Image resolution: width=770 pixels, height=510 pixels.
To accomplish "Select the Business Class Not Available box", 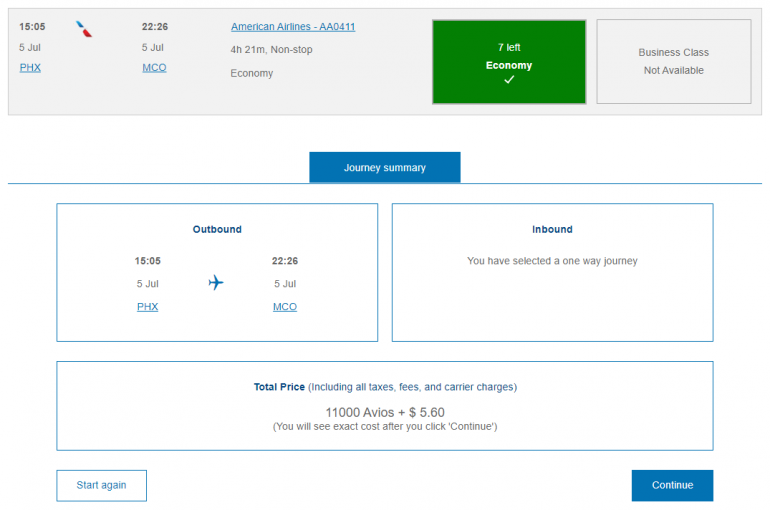I will (673, 61).
